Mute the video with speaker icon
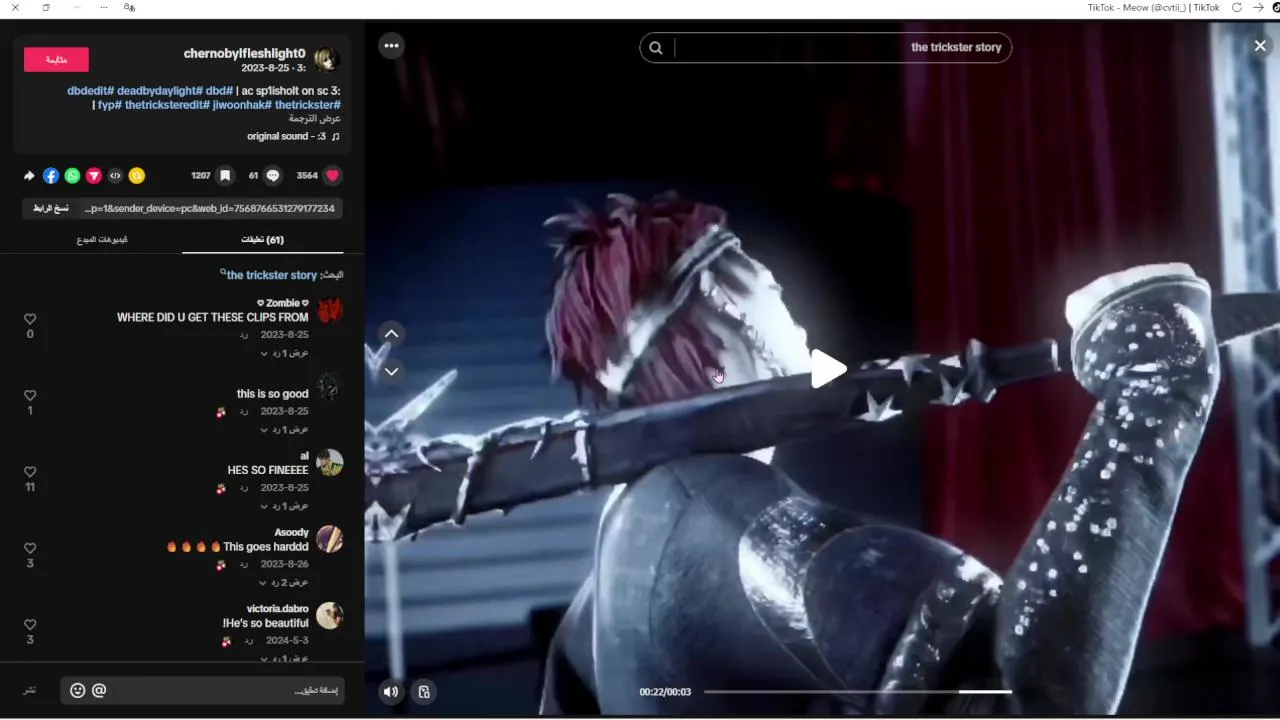 [x=391, y=691]
